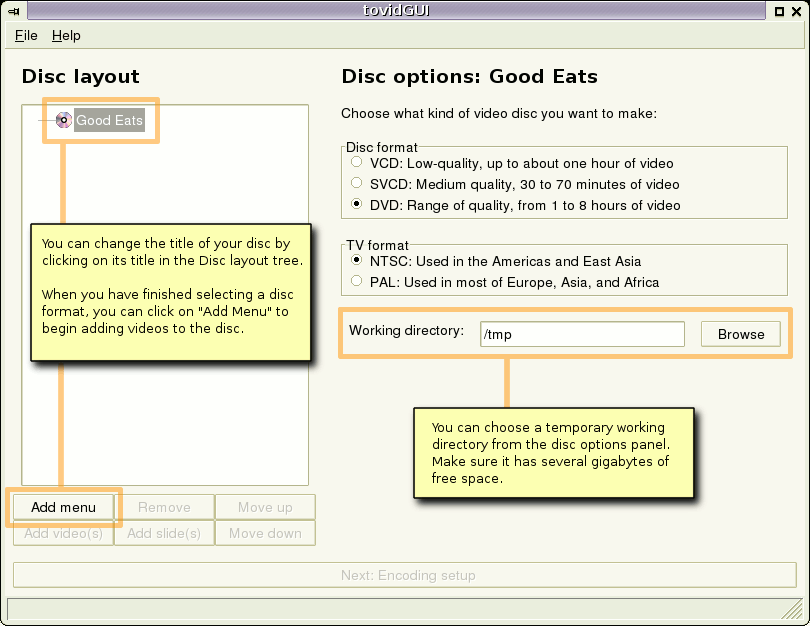Select SVCD disc format

pos(356,183)
